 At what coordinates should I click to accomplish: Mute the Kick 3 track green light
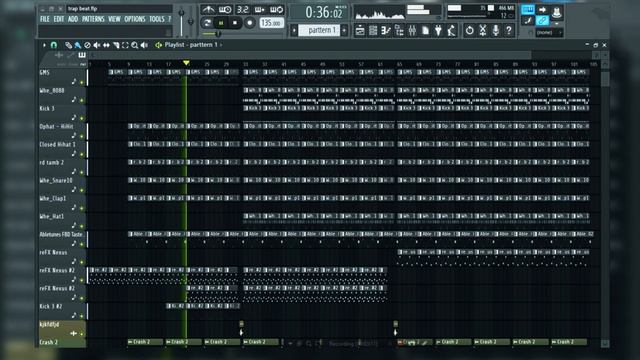82,118
